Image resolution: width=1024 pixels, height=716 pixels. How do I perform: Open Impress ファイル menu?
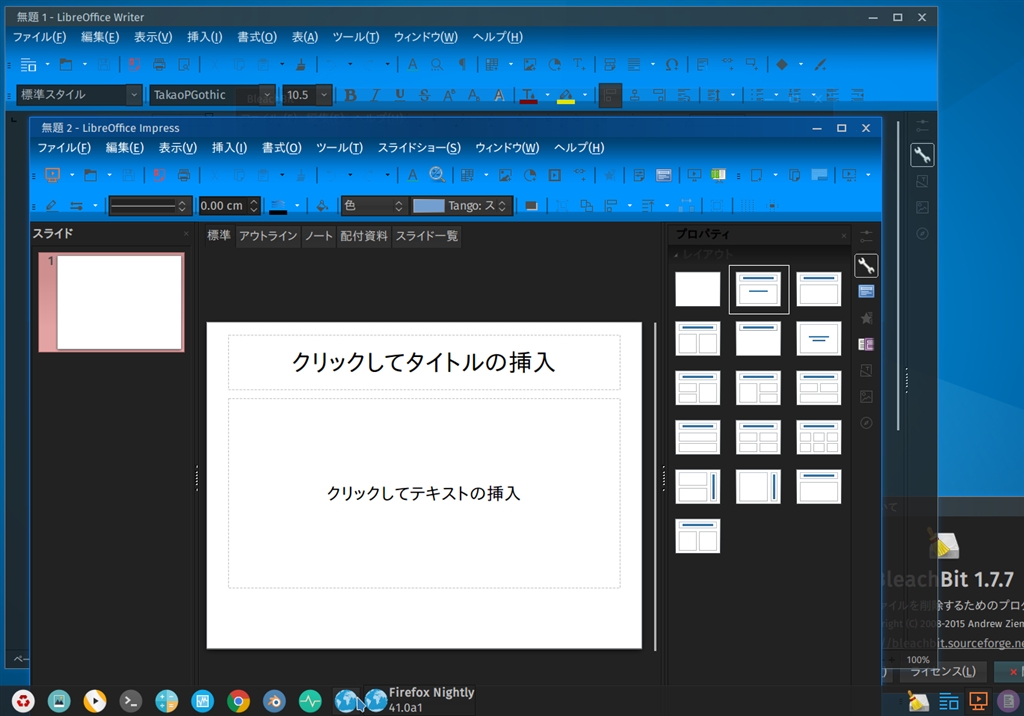(63, 148)
